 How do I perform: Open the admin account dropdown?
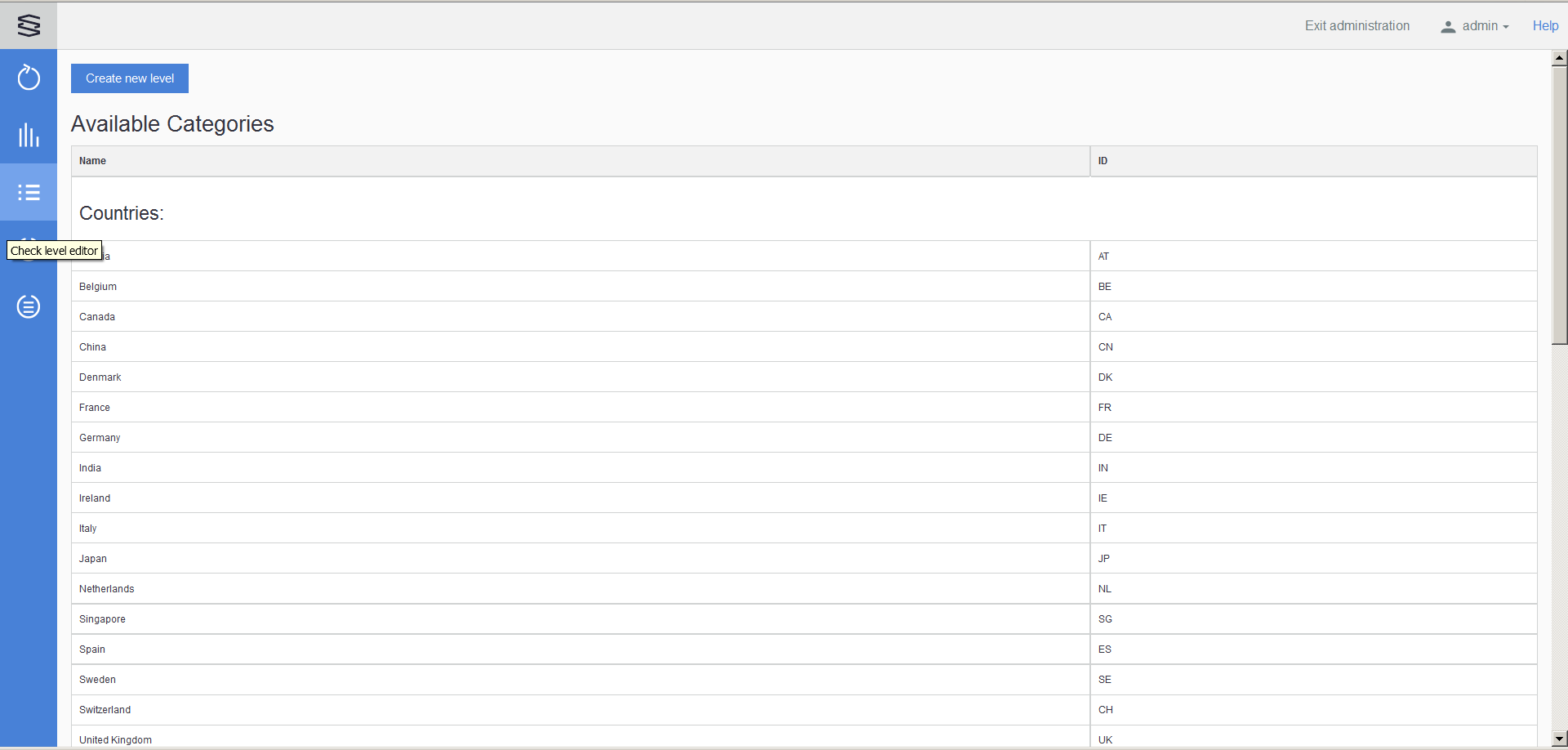[x=1480, y=25]
